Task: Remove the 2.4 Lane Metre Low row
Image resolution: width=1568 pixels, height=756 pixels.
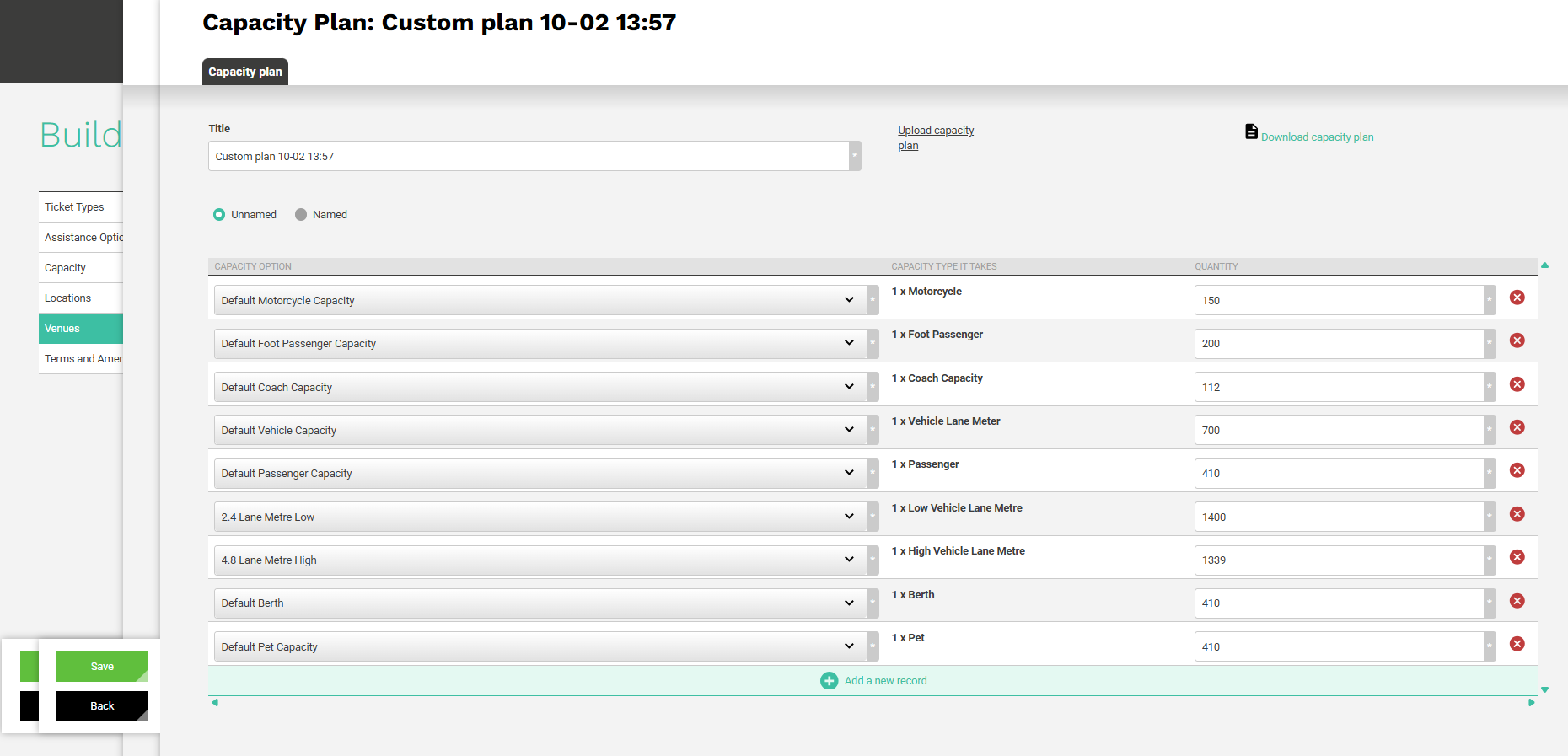Action: point(1517,514)
